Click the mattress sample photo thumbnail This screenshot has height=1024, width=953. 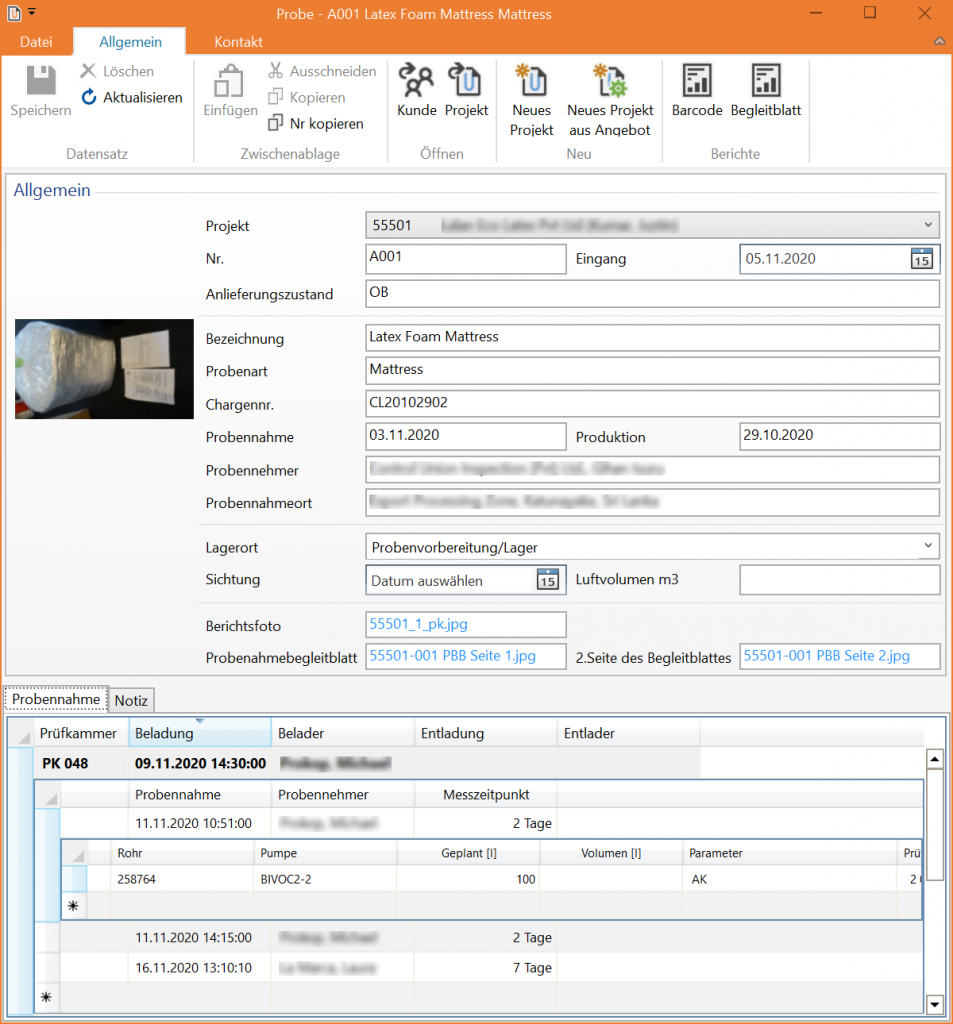104,369
